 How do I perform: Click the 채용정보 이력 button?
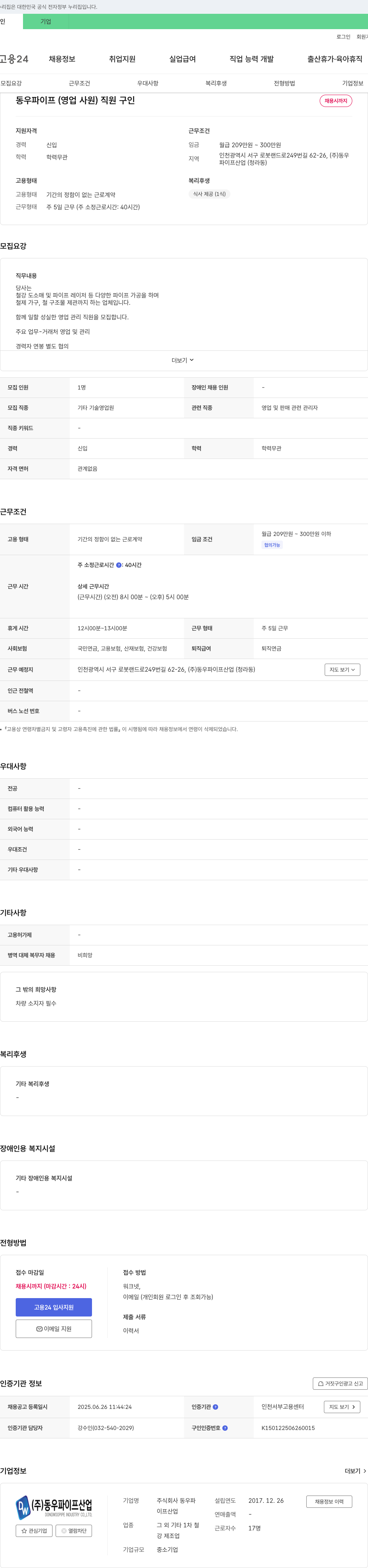point(329,1501)
